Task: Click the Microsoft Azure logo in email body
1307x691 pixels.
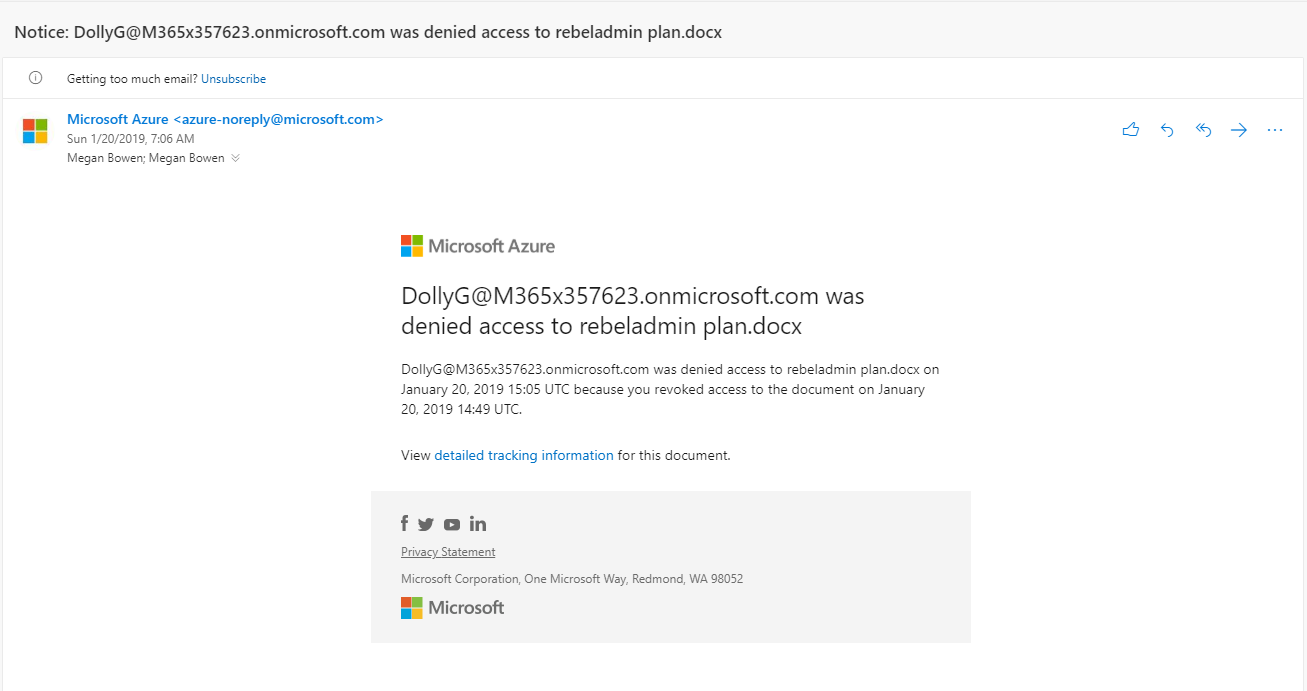Action: click(478, 246)
